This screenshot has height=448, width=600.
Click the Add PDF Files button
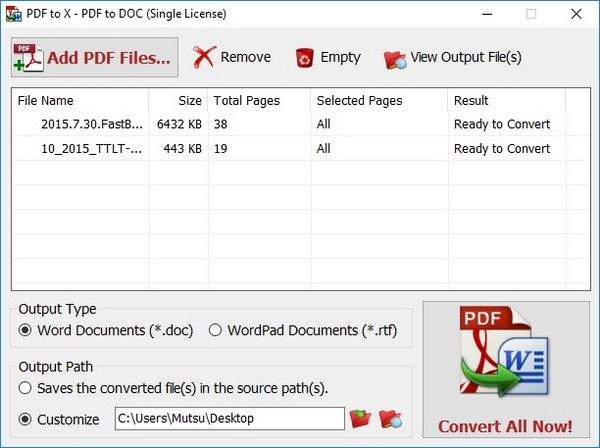(x=95, y=57)
